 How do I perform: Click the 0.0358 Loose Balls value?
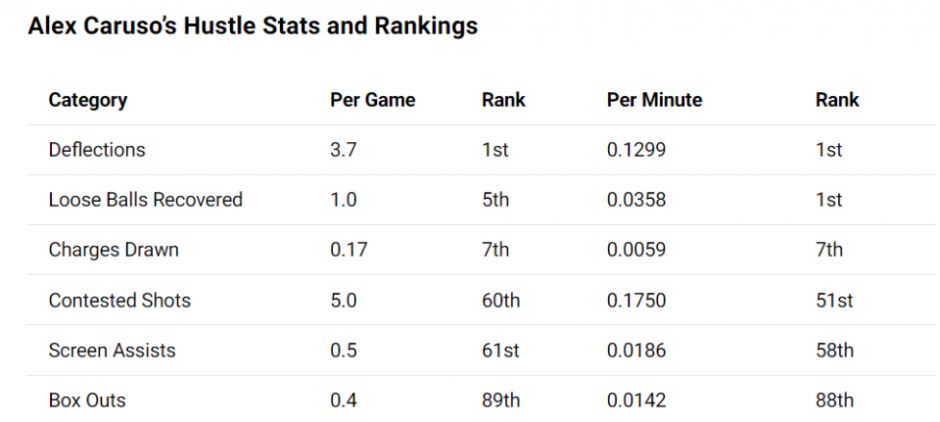636,200
